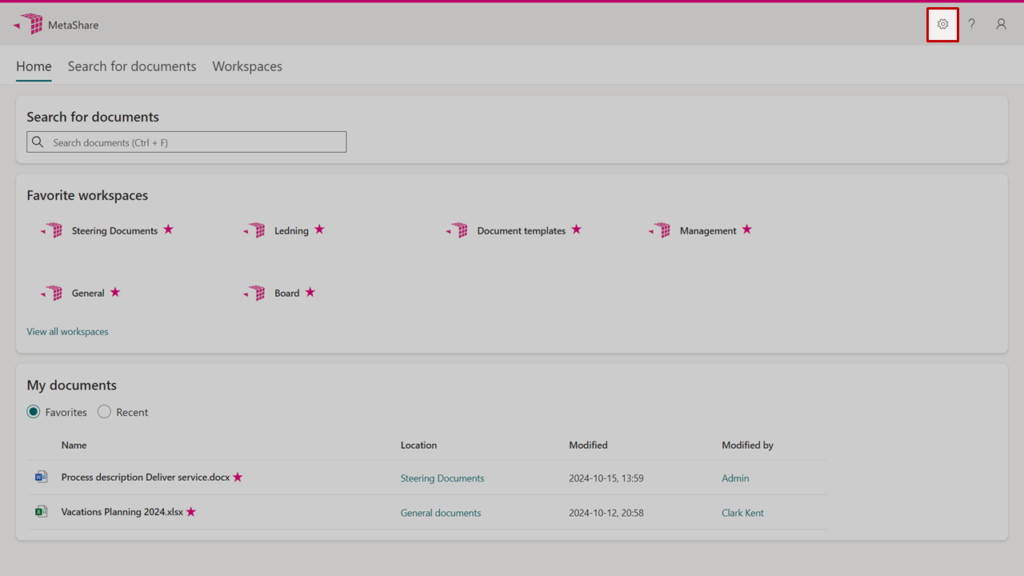The height and width of the screenshot is (576, 1024).
Task: Select the Favorites radio button
Action: [x=34, y=412]
